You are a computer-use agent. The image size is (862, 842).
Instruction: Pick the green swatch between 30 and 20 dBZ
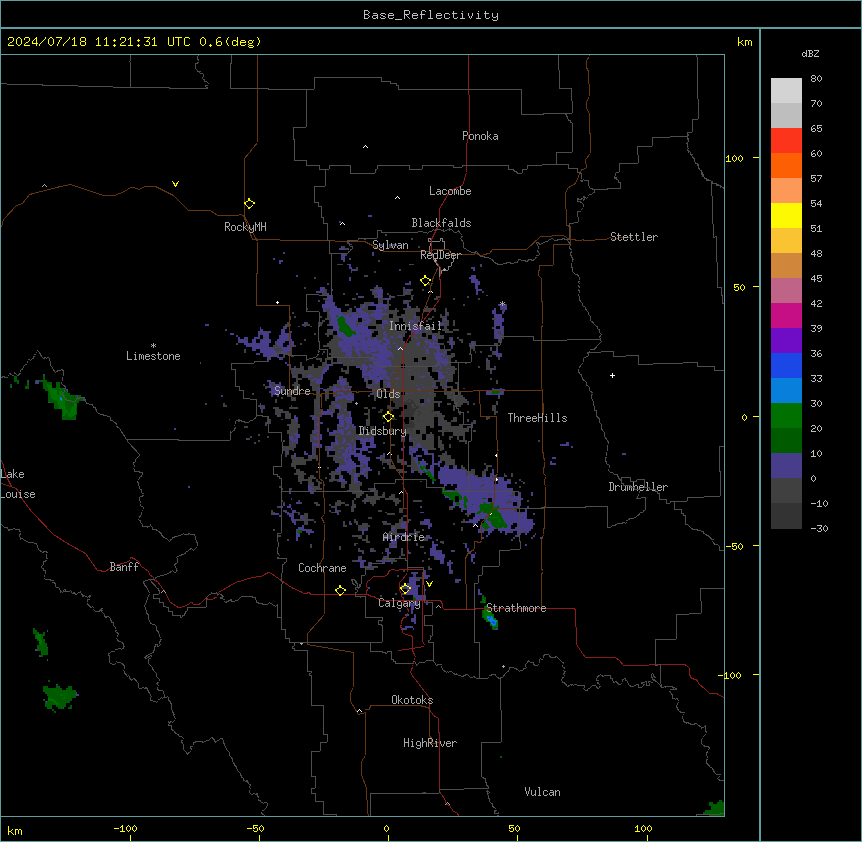(x=786, y=416)
